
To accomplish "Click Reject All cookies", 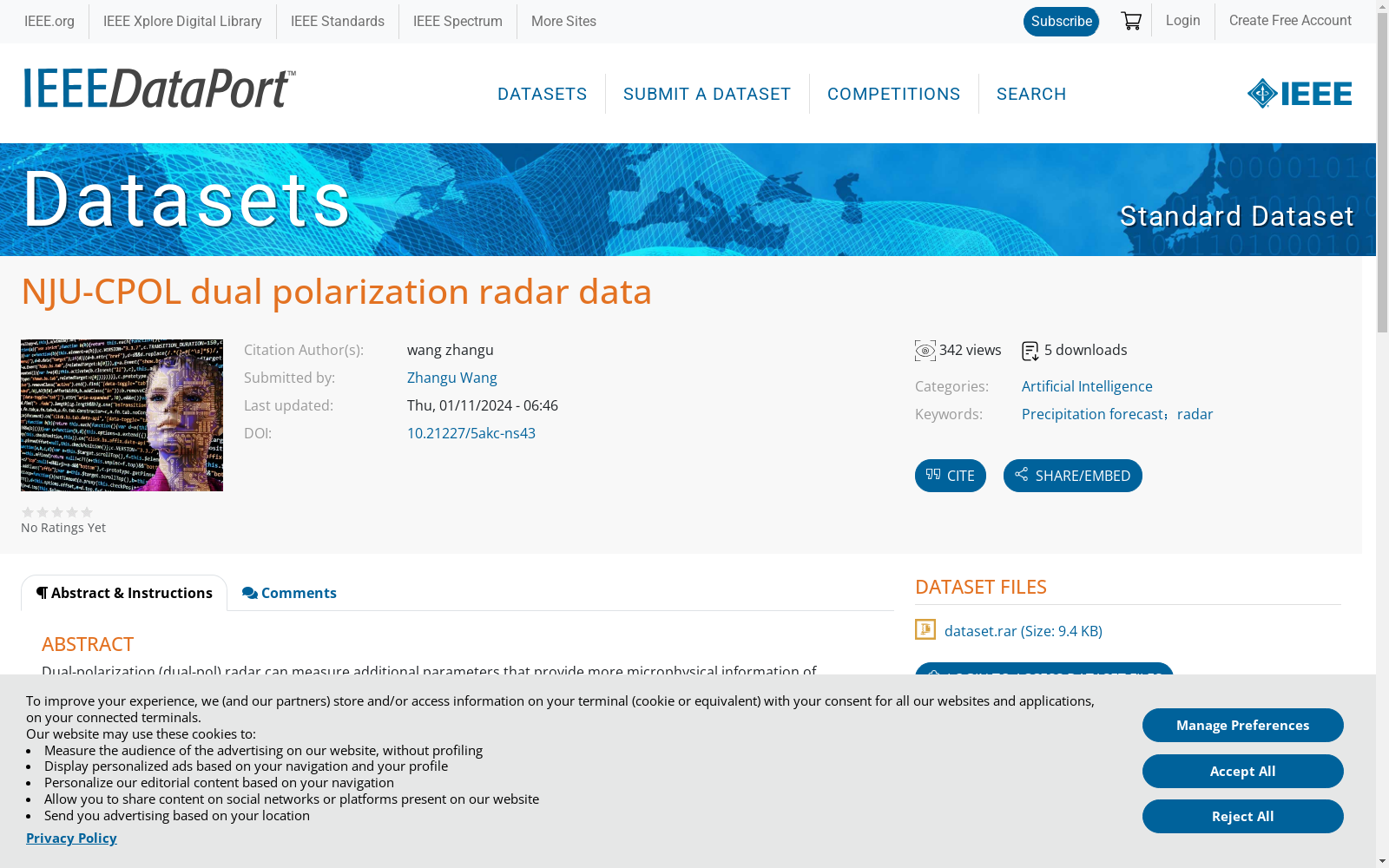I will pyautogui.click(x=1243, y=817).
